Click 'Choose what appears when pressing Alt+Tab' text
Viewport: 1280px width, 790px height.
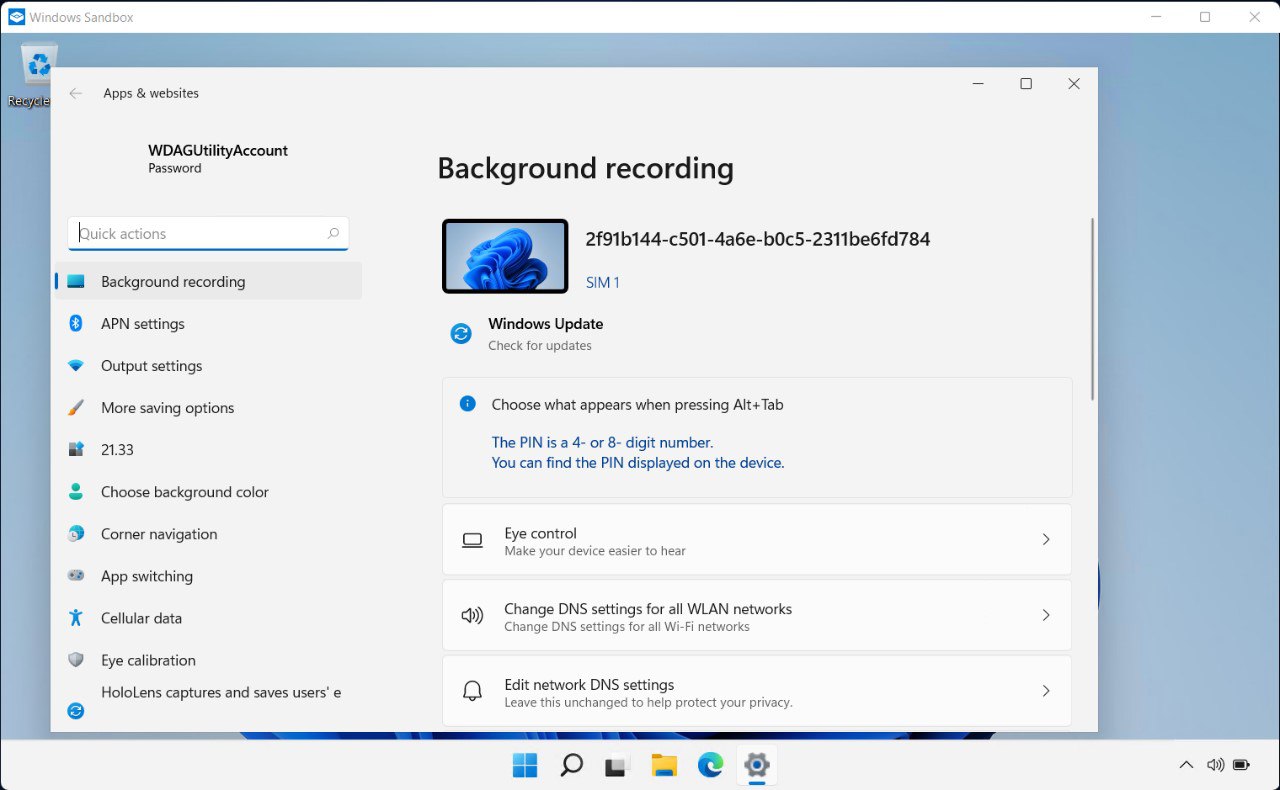(x=638, y=405)
